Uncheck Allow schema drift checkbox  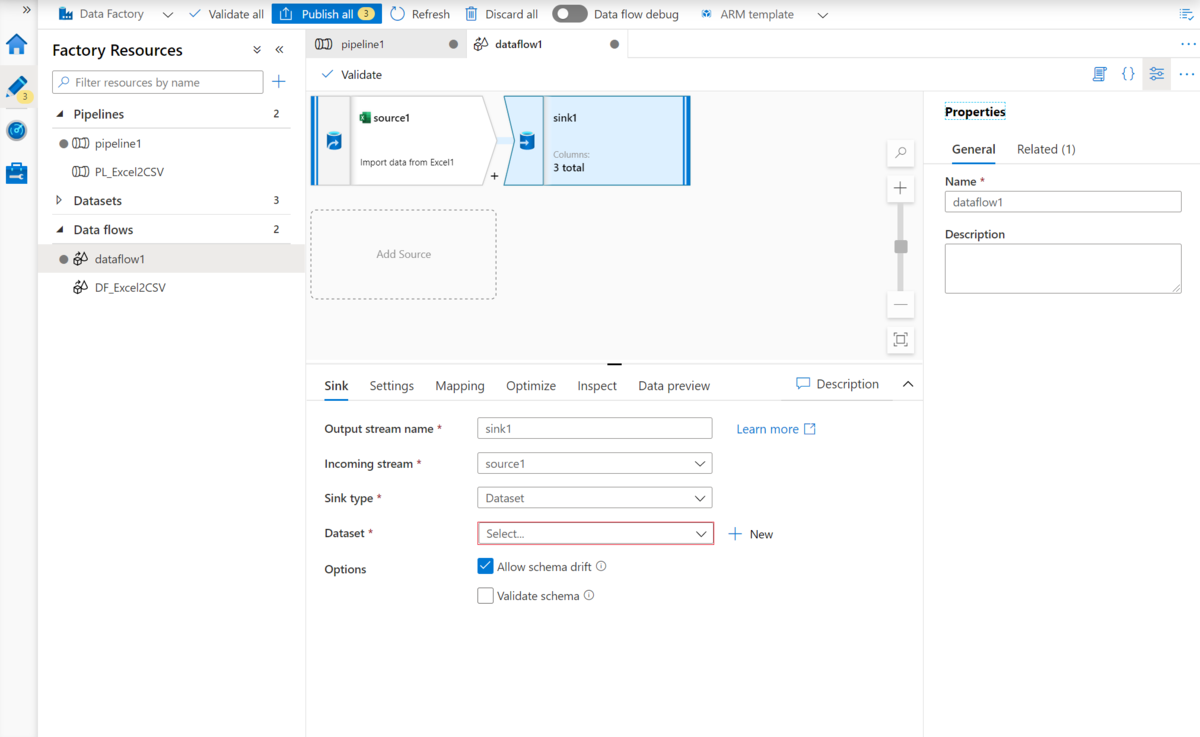(486, 566)
